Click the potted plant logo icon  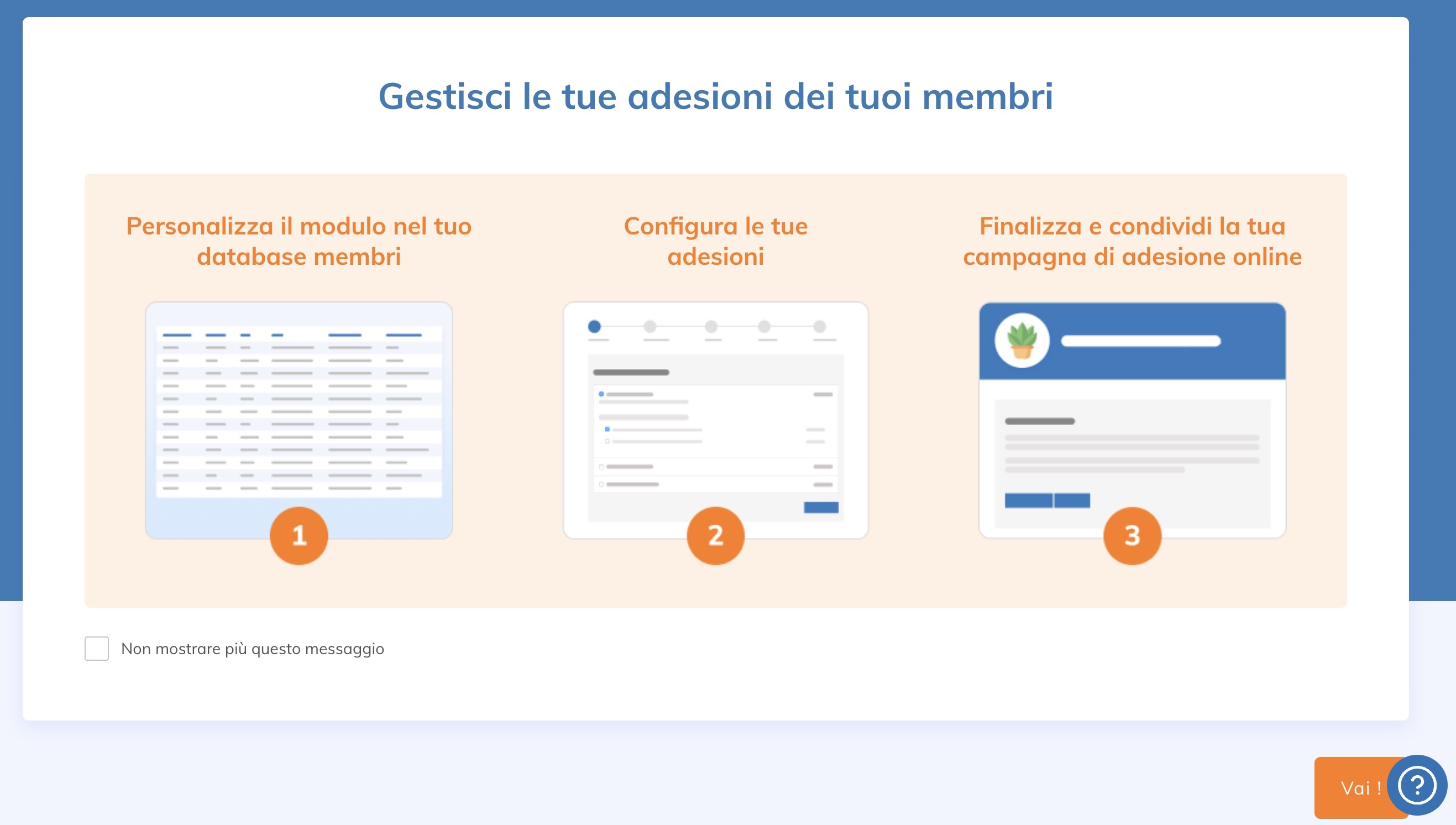click(x=1022, y=341)
